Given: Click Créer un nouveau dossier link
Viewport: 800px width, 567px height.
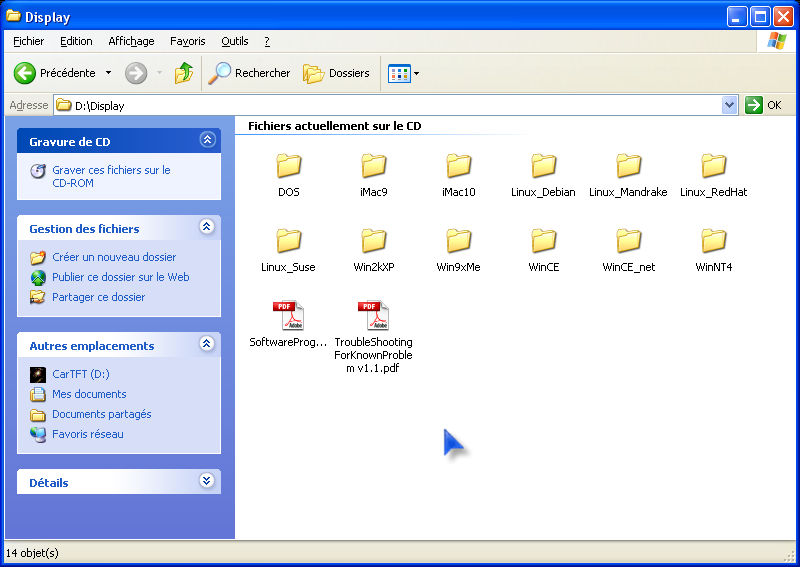Looking at the screenshot, I should [x=113, y=257].
